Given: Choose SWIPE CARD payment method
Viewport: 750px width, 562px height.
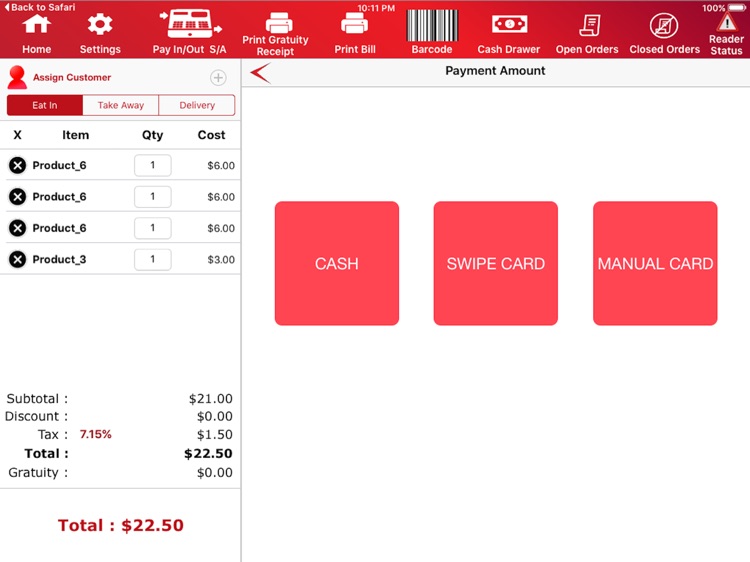Looking at the screenshot, I should click(x=496, y=264).
